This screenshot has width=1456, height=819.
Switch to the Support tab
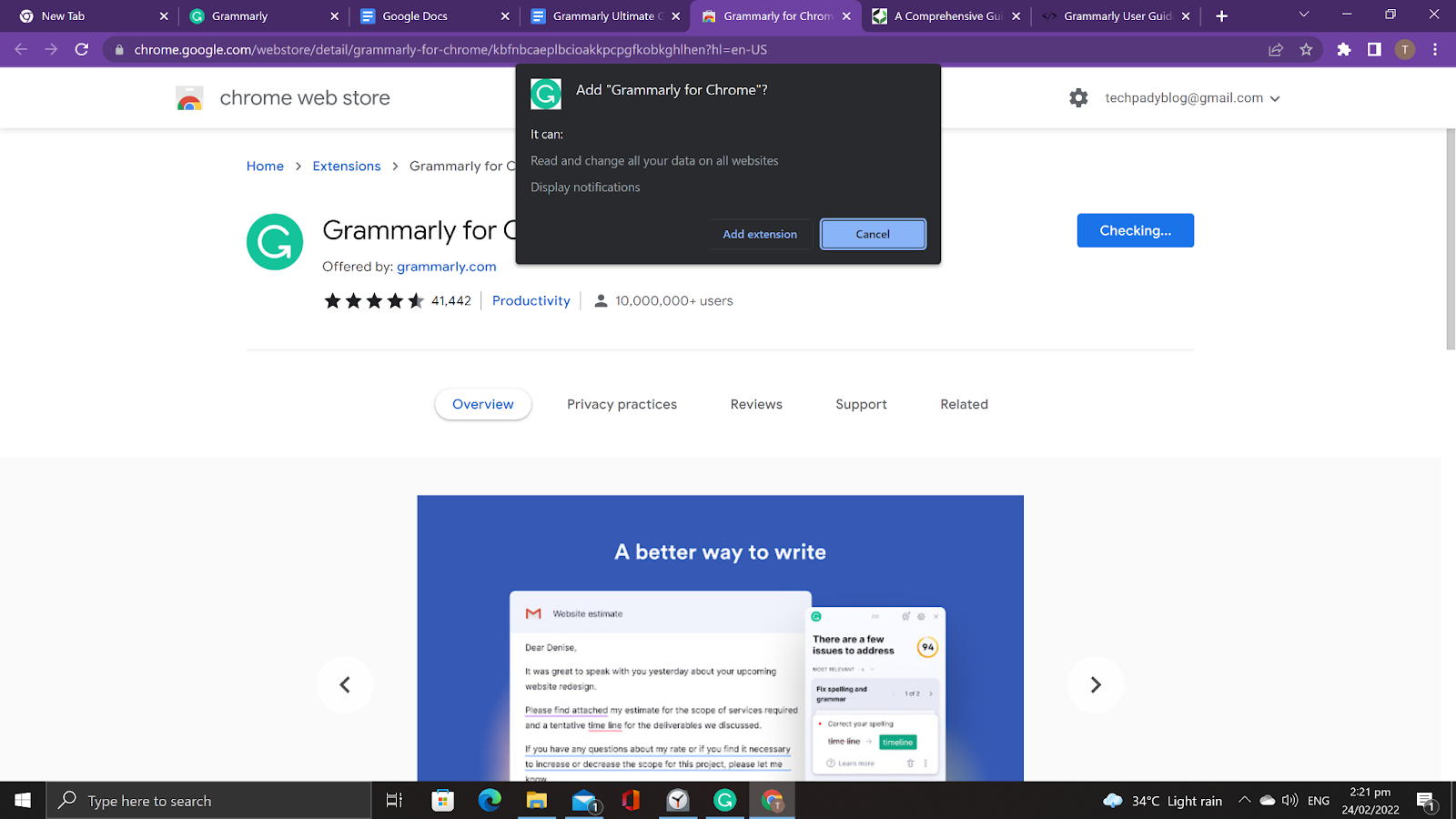(861, 404)
